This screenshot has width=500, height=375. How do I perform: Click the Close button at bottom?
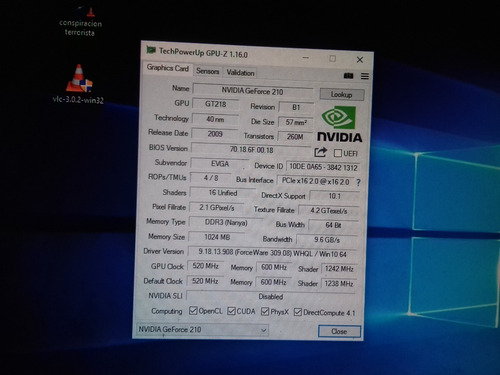click(x=339, y=331)
